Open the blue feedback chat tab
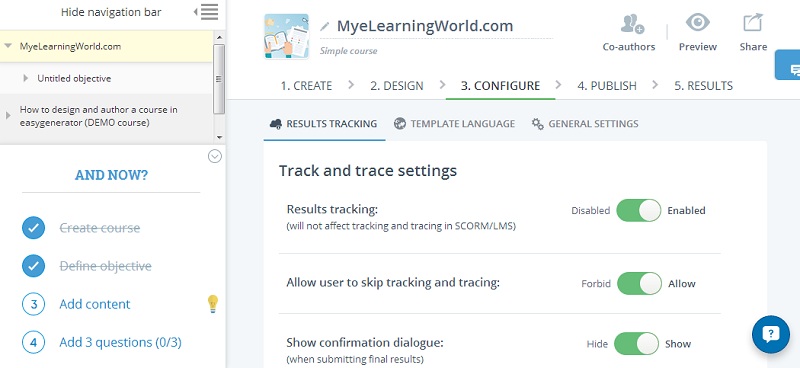 788,65
